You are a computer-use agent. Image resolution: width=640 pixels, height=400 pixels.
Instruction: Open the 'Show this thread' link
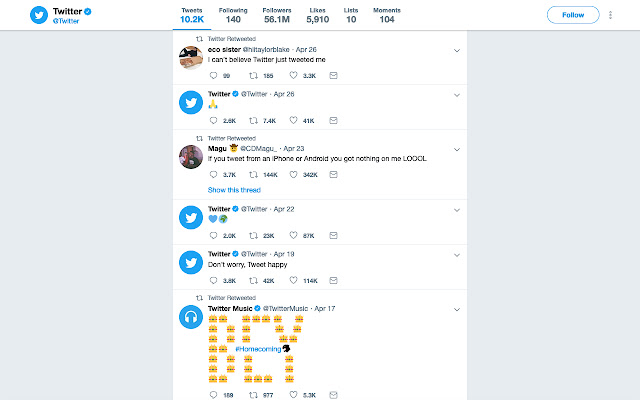[234, 190]
